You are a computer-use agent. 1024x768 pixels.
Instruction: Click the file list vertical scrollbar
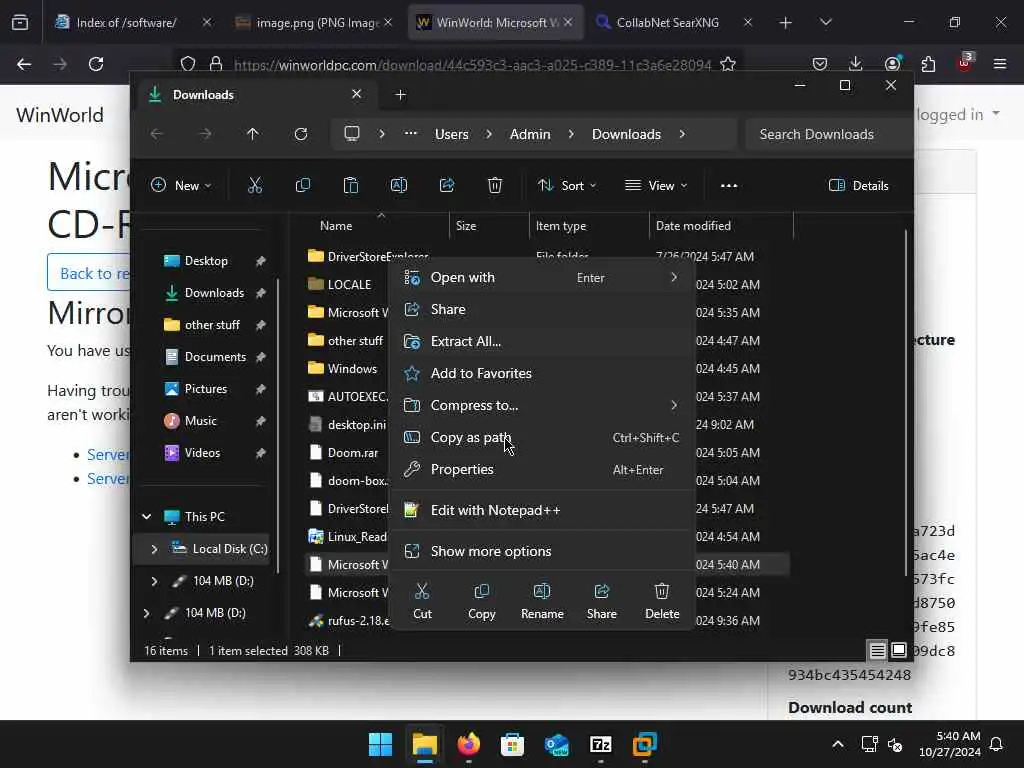[x=906, y=402]
